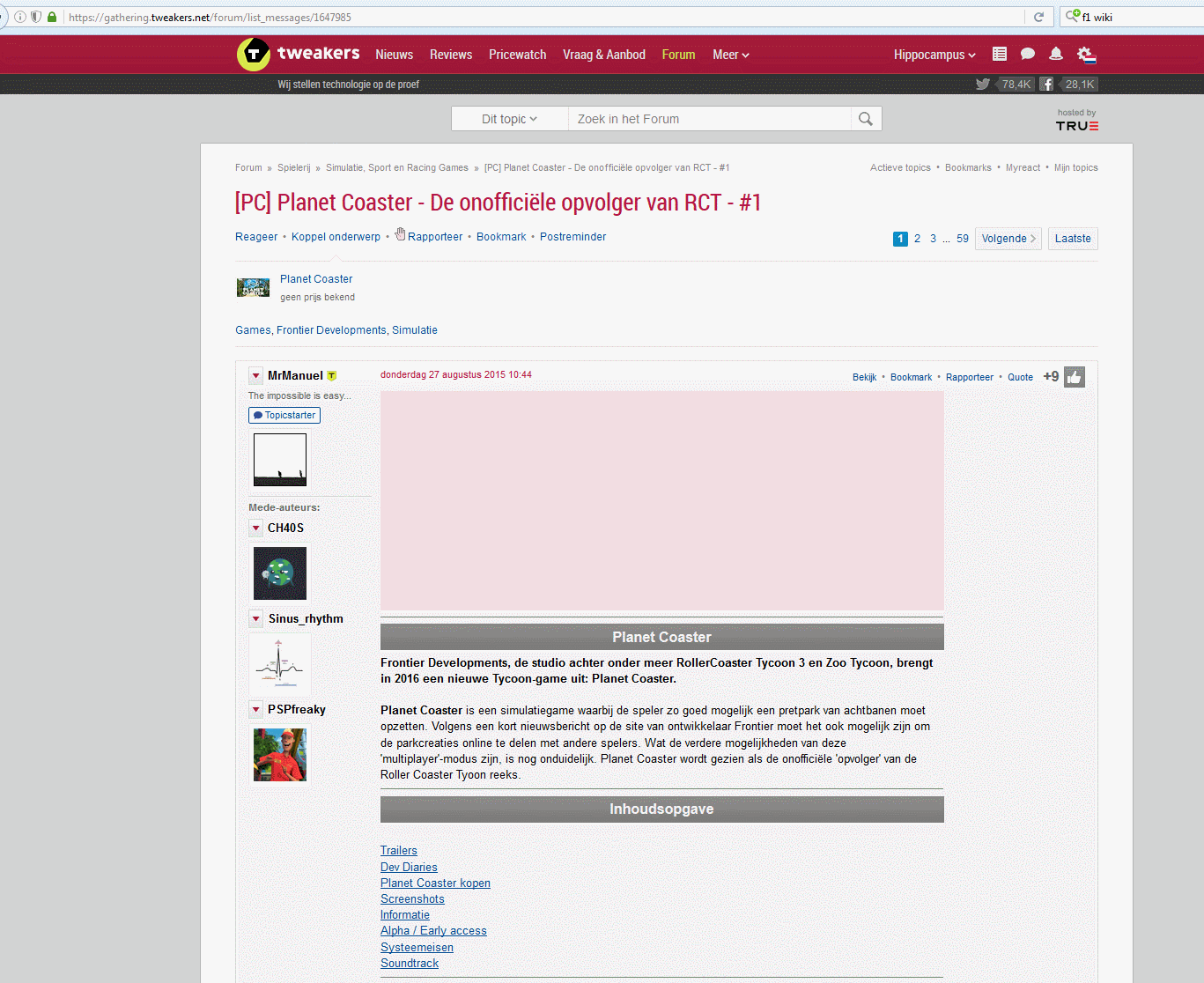Jump to Screenshots section
The width and height of the screenshot is (1204, 983).
point(412,899)
